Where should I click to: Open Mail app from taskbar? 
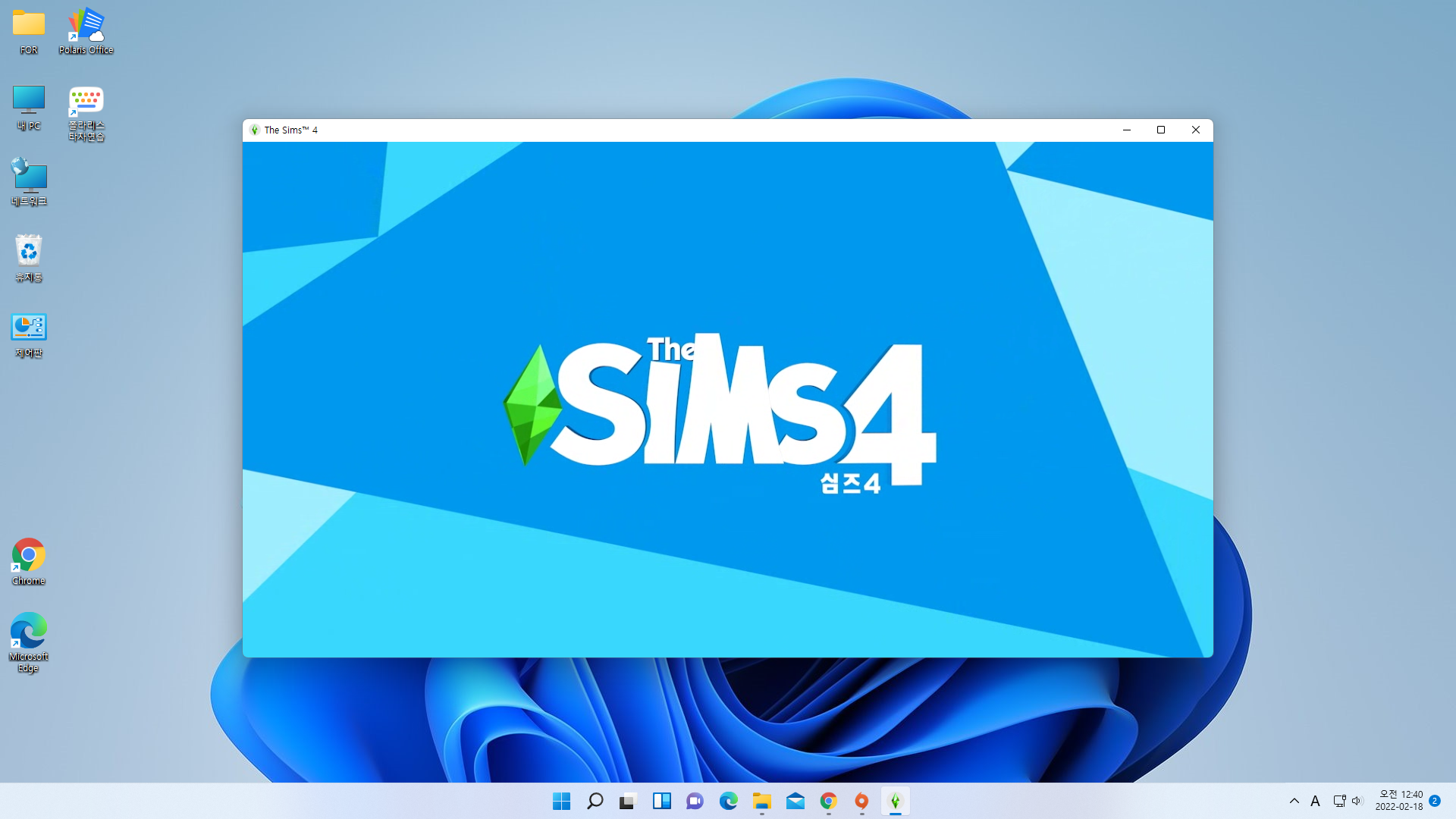795,801
